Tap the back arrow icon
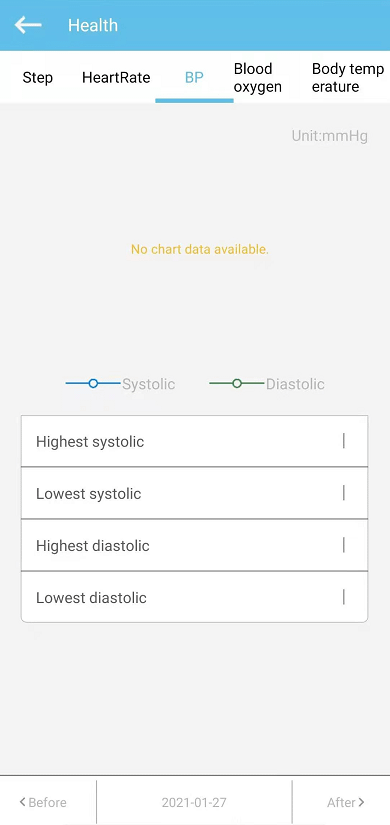 (28, 25)
